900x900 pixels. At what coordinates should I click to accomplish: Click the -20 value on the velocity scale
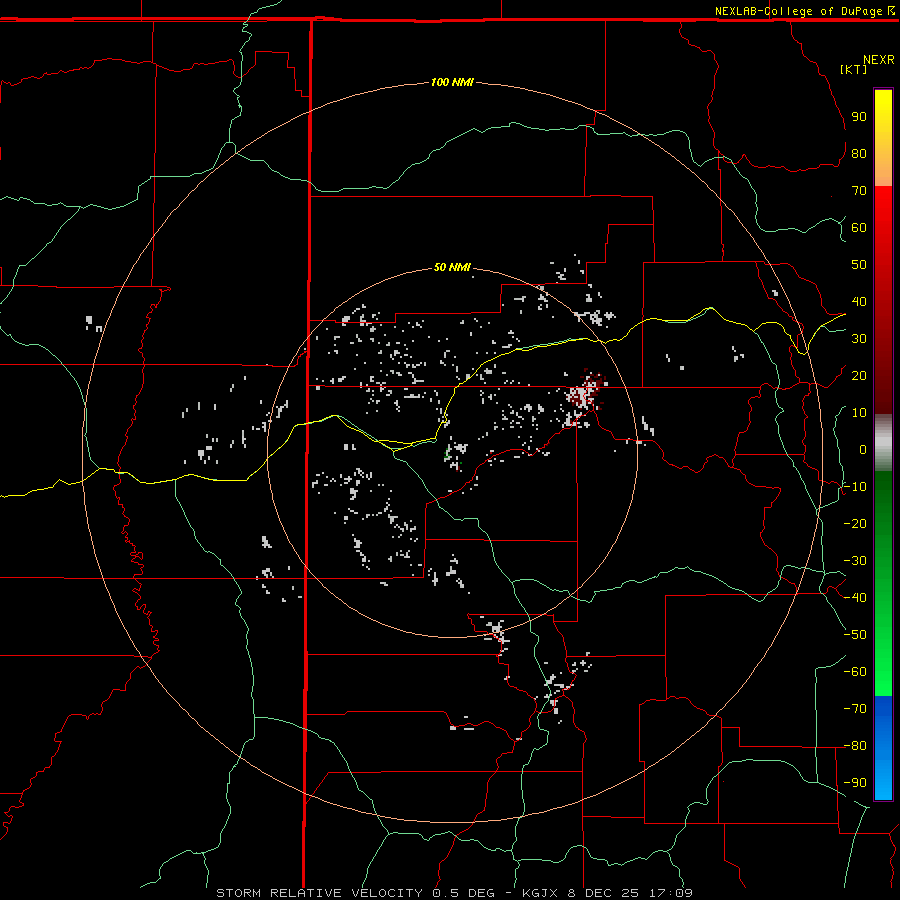(x=855, y=523)
